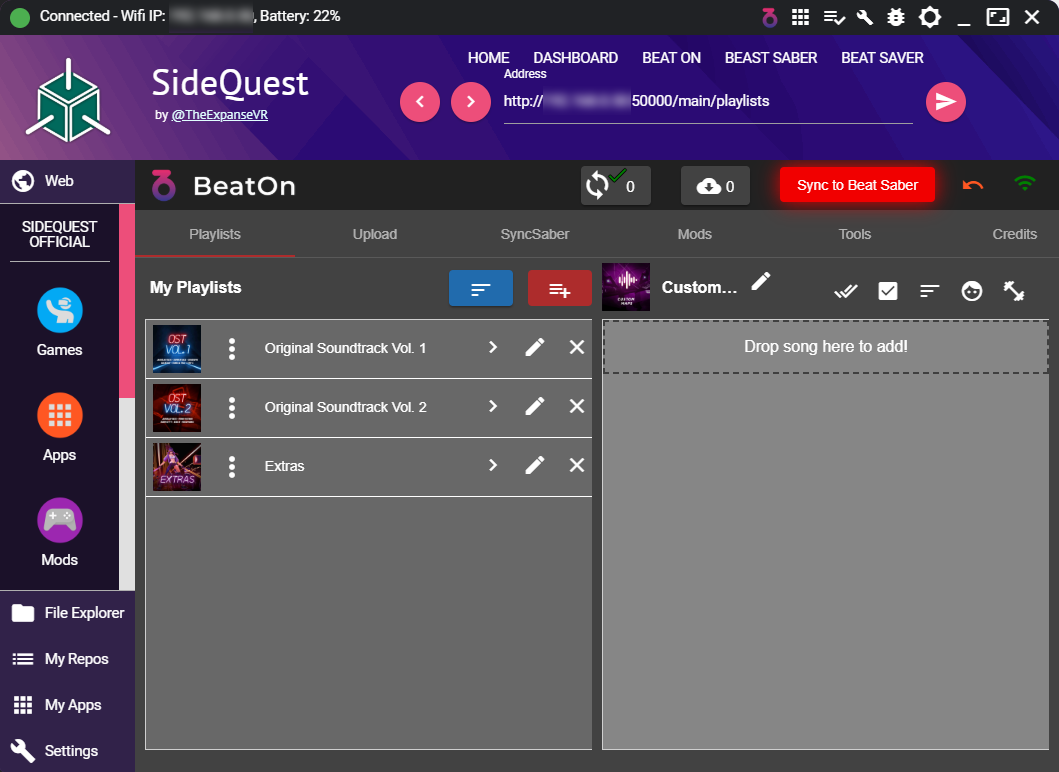Screen dimensions: 1059x772
Task: Sort songs in the Custom playlist
Action: [929, 291]
